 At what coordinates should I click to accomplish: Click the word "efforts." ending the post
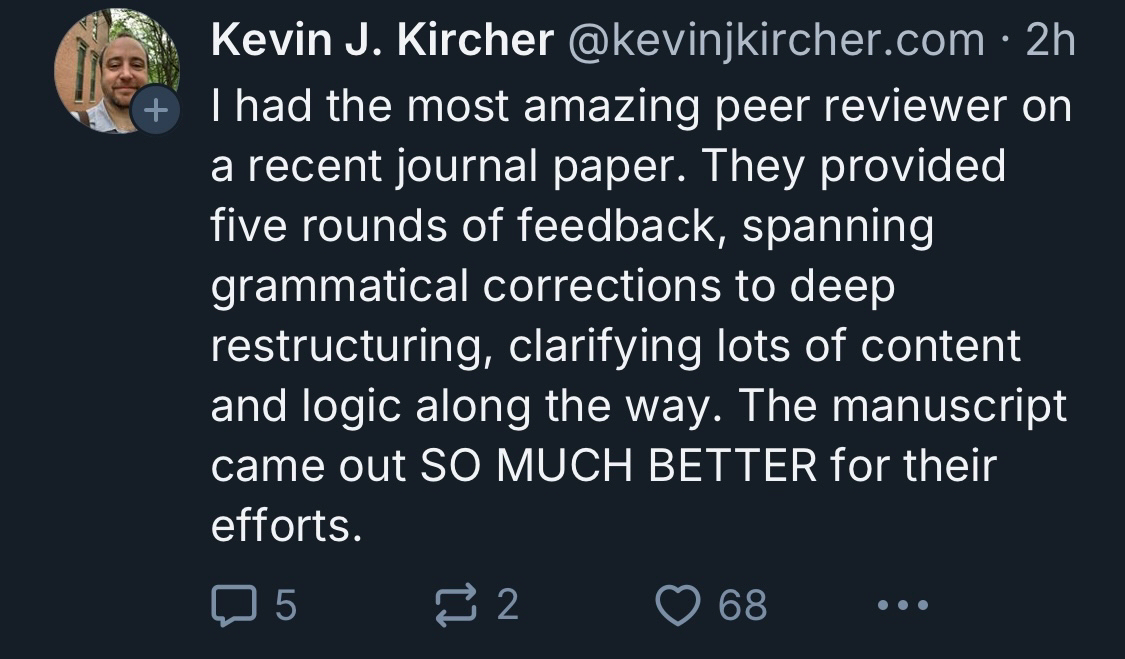point(284,526)
